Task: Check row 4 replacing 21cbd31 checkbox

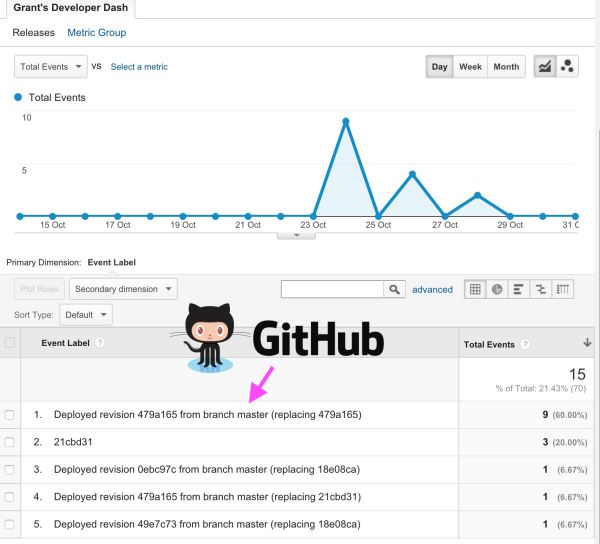Action: click(x=9, y=497)
